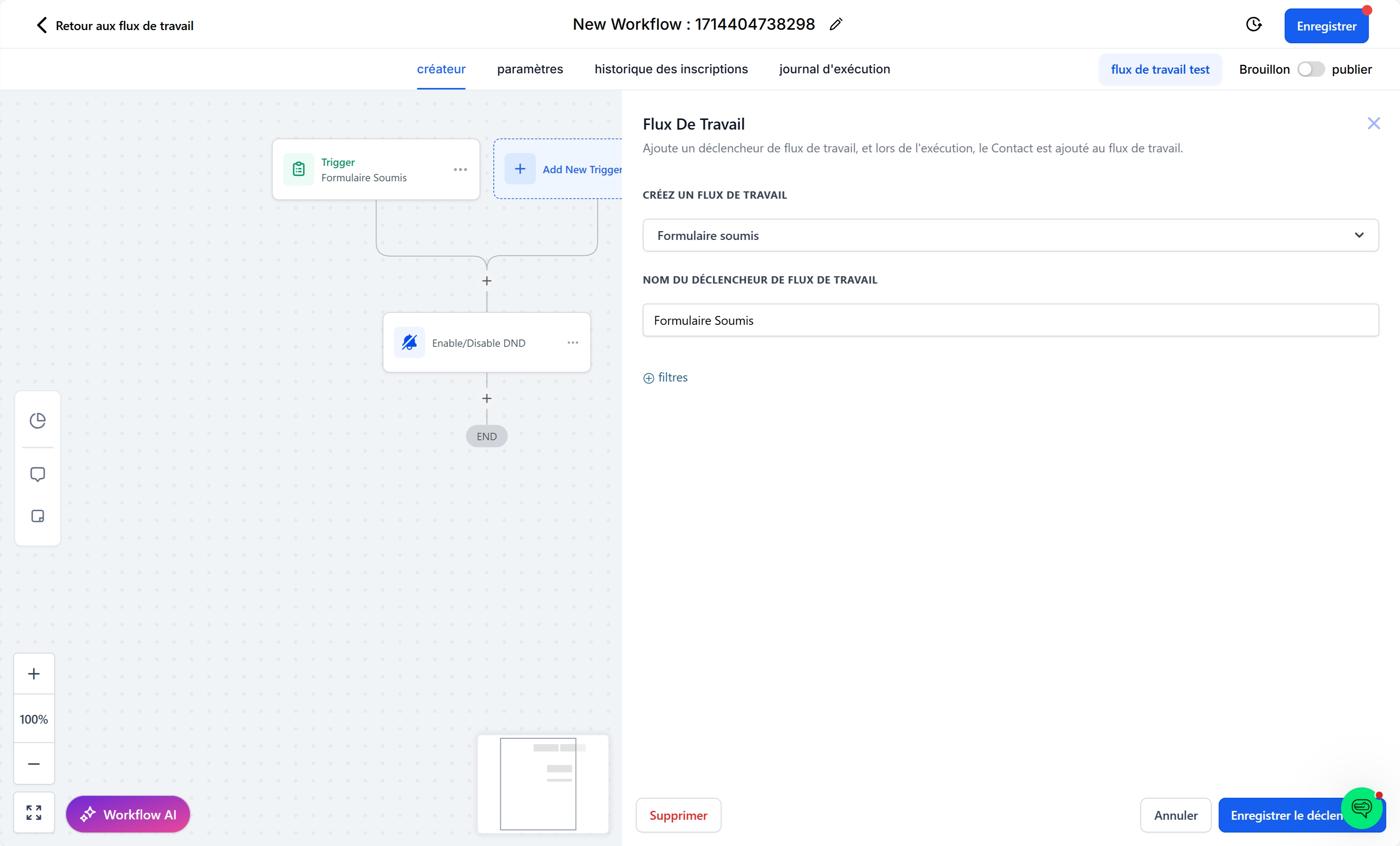1400x846 pixels.
Task: Click Add New Trigger label
Action: point(582,169)
